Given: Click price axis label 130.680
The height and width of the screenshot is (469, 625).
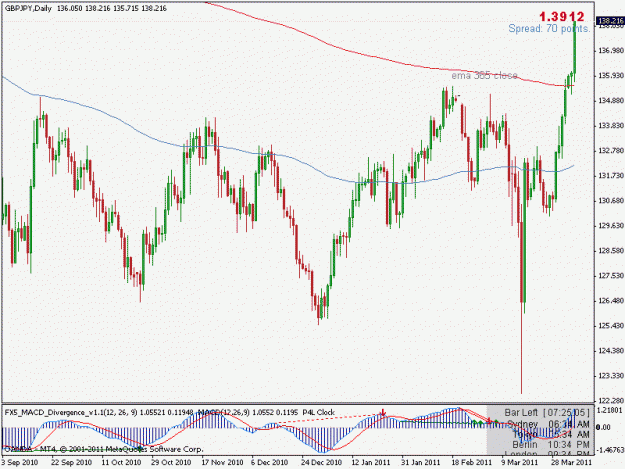Looking at the screenshot, I should [611, 200].
